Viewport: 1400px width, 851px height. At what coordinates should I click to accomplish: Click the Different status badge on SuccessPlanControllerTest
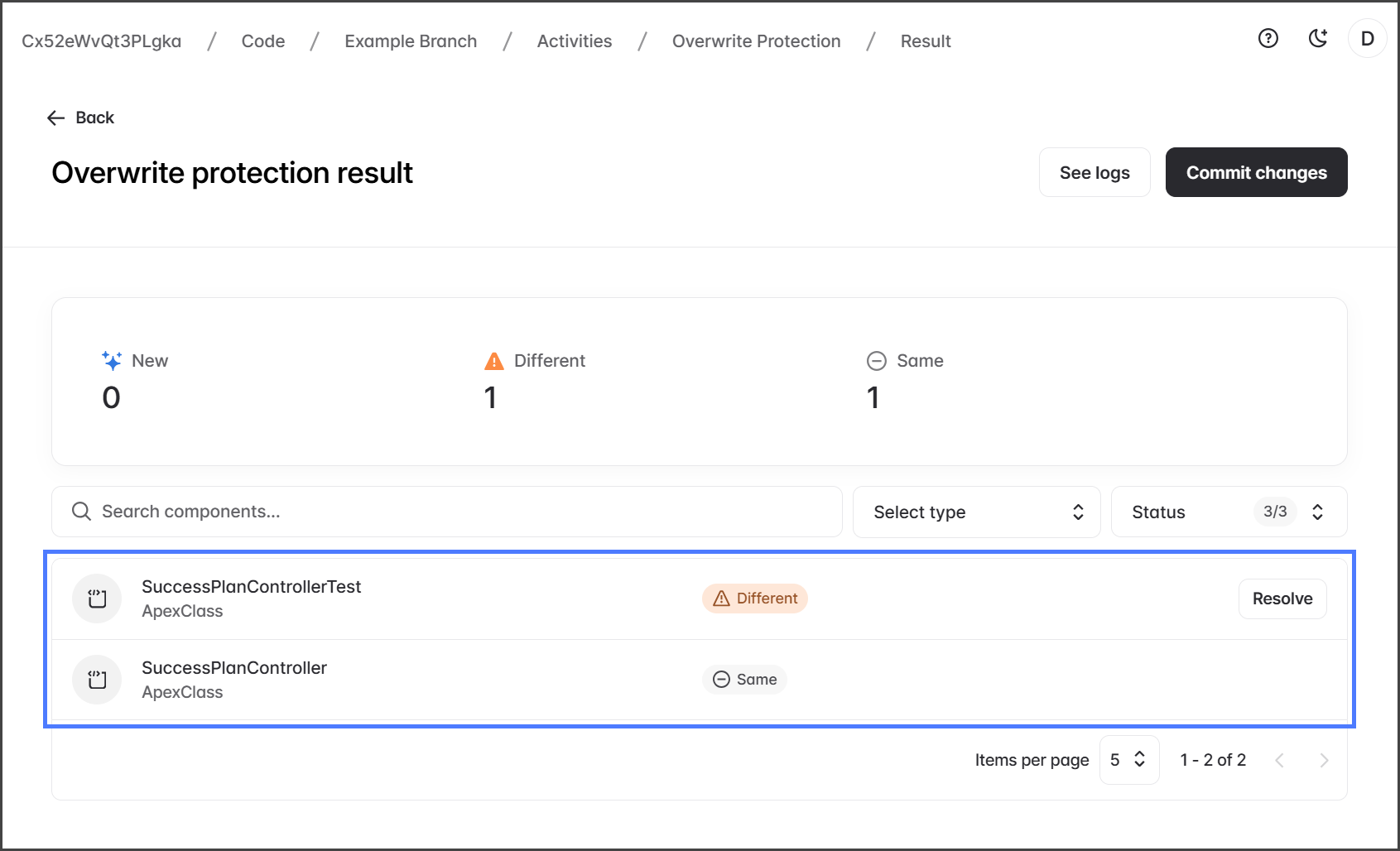[x=755, y=599]
